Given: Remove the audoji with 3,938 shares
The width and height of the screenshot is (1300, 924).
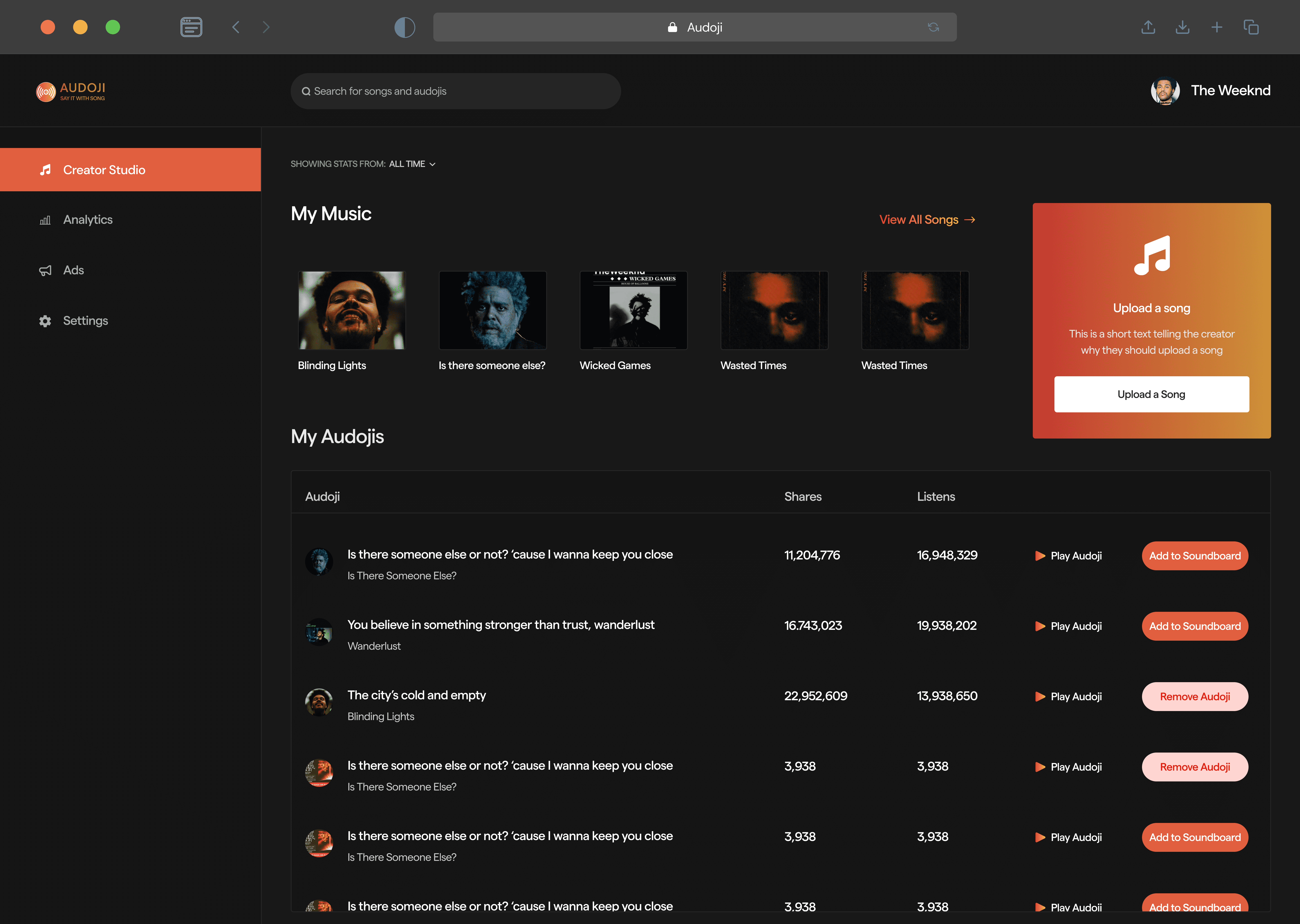Looking at the screenshot, I should [x=1195, y=767].
